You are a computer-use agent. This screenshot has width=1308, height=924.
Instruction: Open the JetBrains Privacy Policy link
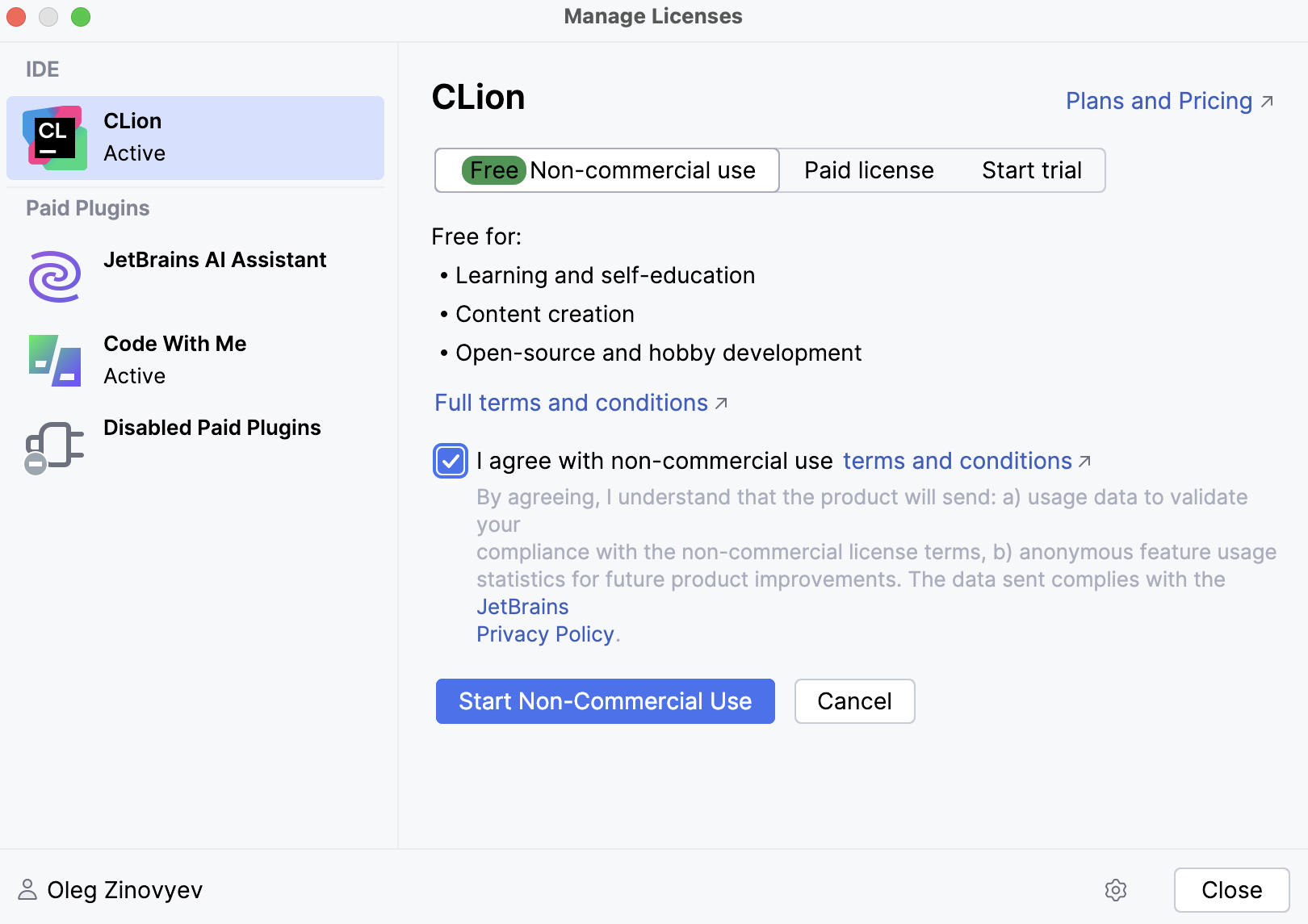[x=545, y=633]
